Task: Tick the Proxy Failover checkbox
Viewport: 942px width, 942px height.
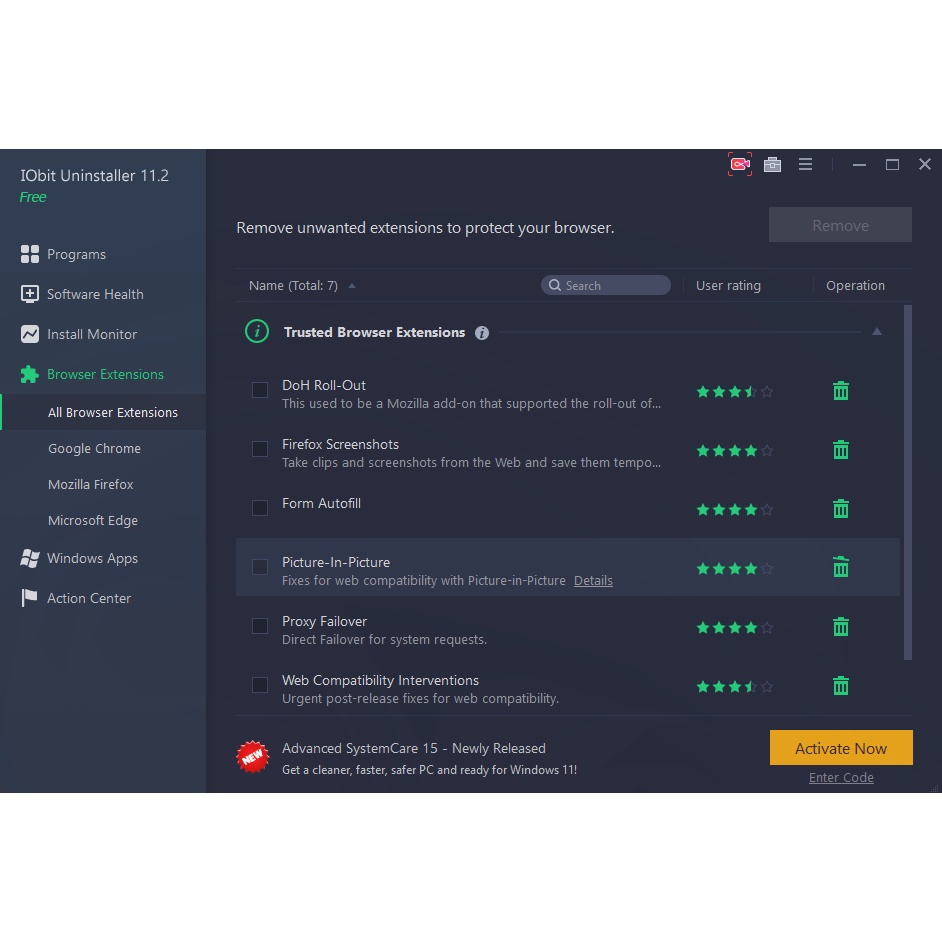Action: 260,626
